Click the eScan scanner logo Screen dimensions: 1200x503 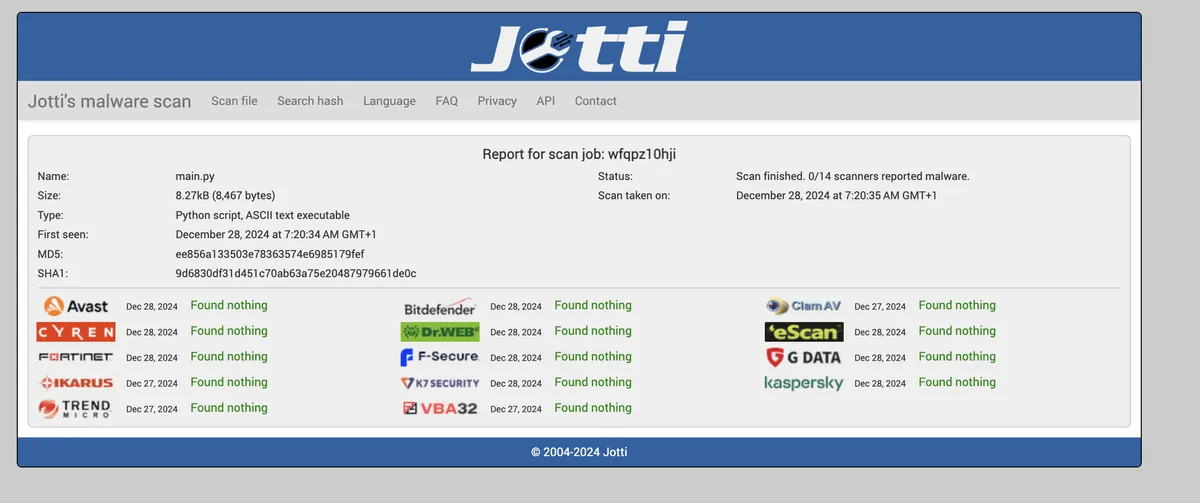coord(804,332)
